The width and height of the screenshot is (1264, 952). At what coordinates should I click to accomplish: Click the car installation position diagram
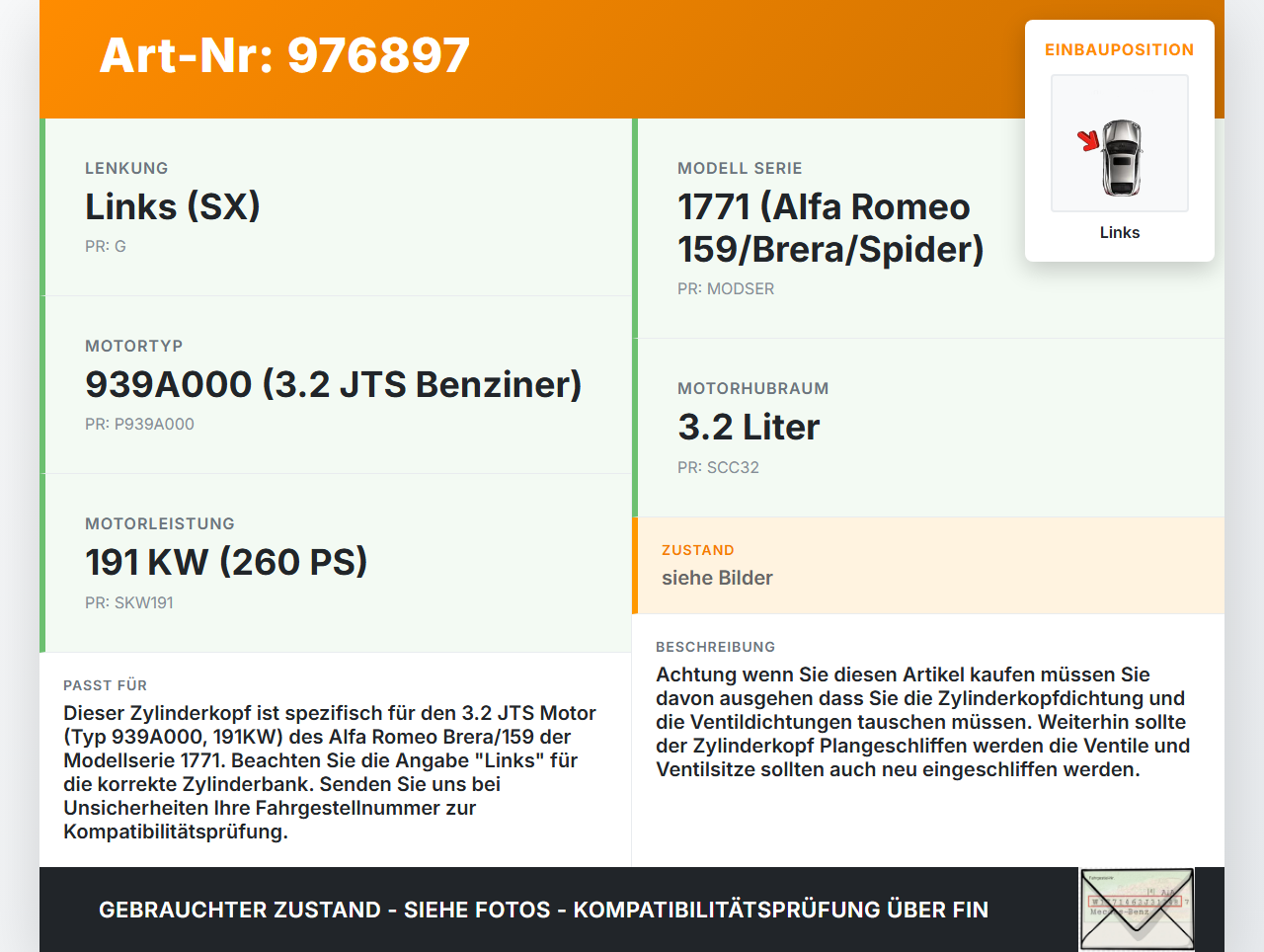pyautogui.click(x=1119, y=143)
